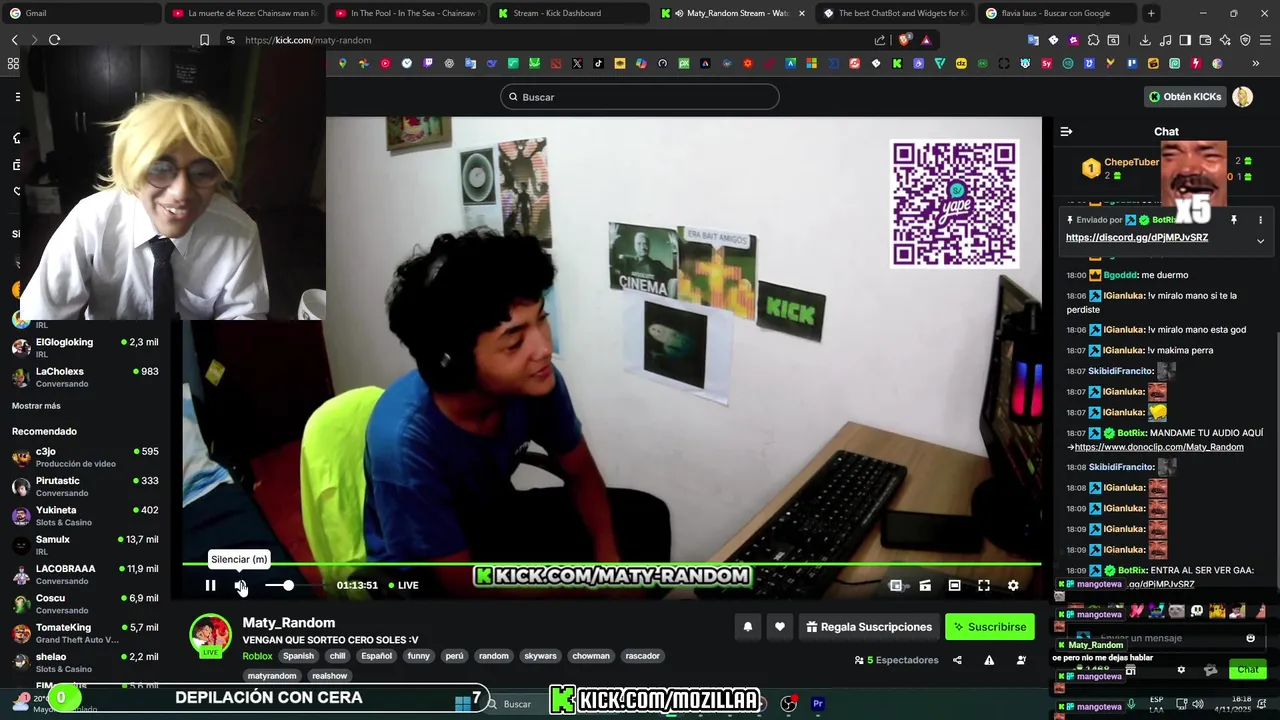Image resolution: width=1280 pixels, height=720 pixels.
Task: Enter fullscreen mode in player
Action: (984, 585)
